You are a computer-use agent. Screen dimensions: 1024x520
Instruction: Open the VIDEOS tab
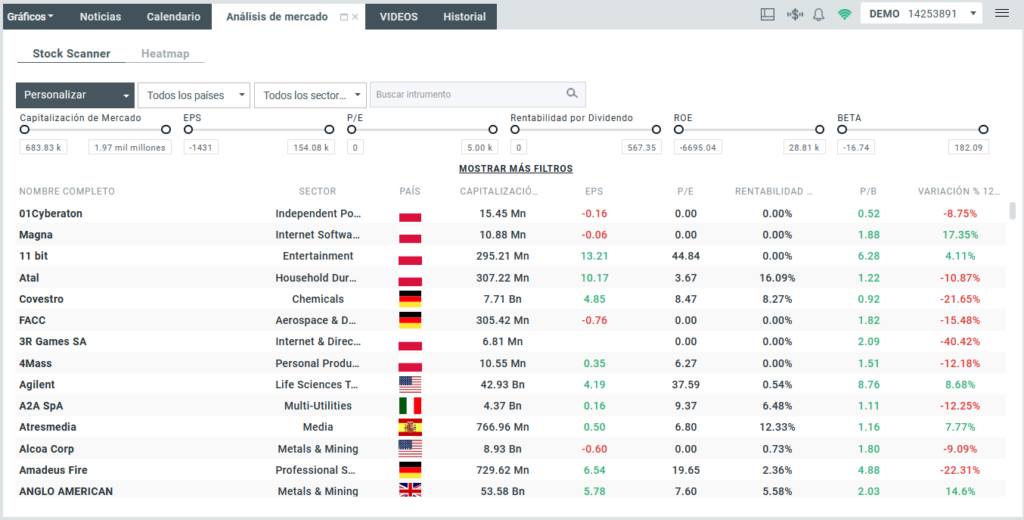tap(398, 16)
